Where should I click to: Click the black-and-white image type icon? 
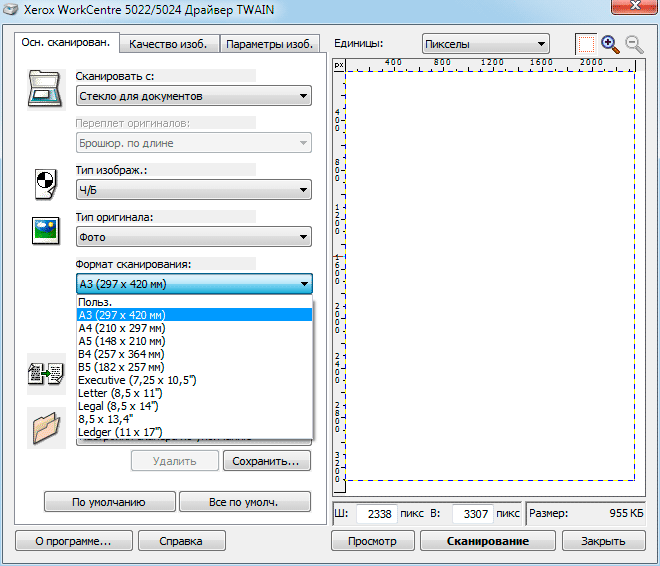[45, 184]
